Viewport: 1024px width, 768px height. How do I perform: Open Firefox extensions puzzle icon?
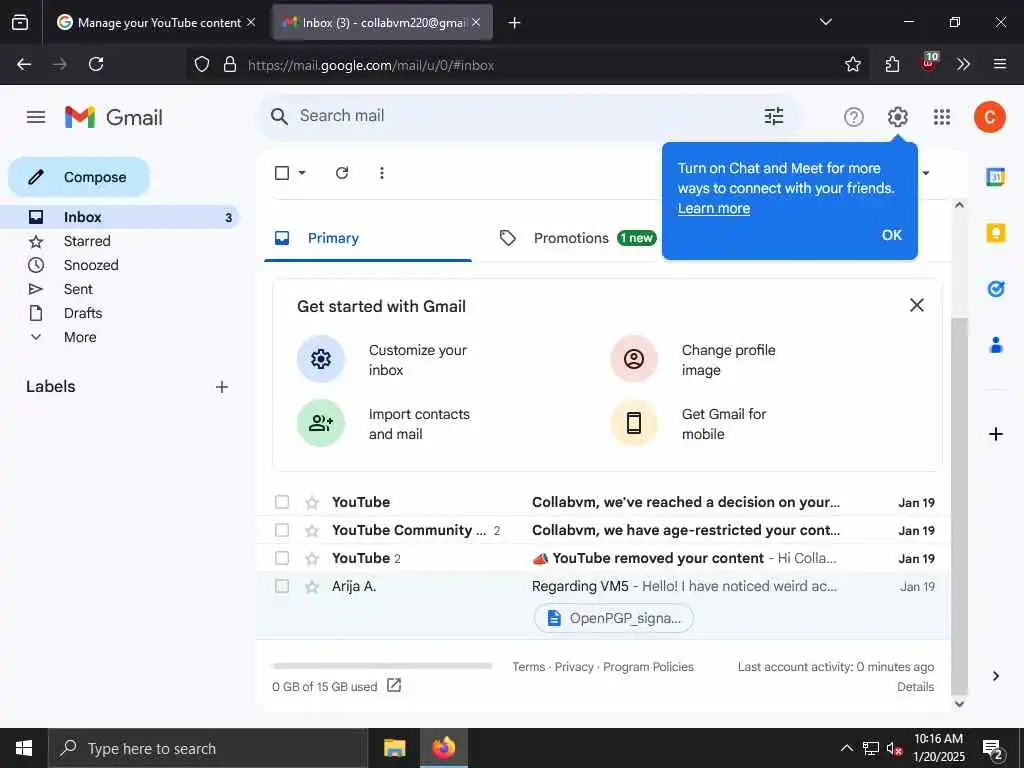(x=892, y=64)
